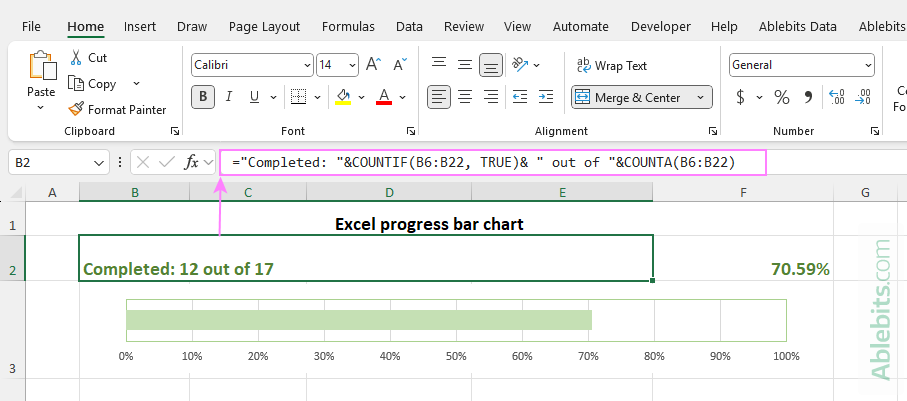Increase indent icon
Screen dimensions: 907x401
click(x=545, y=97)
